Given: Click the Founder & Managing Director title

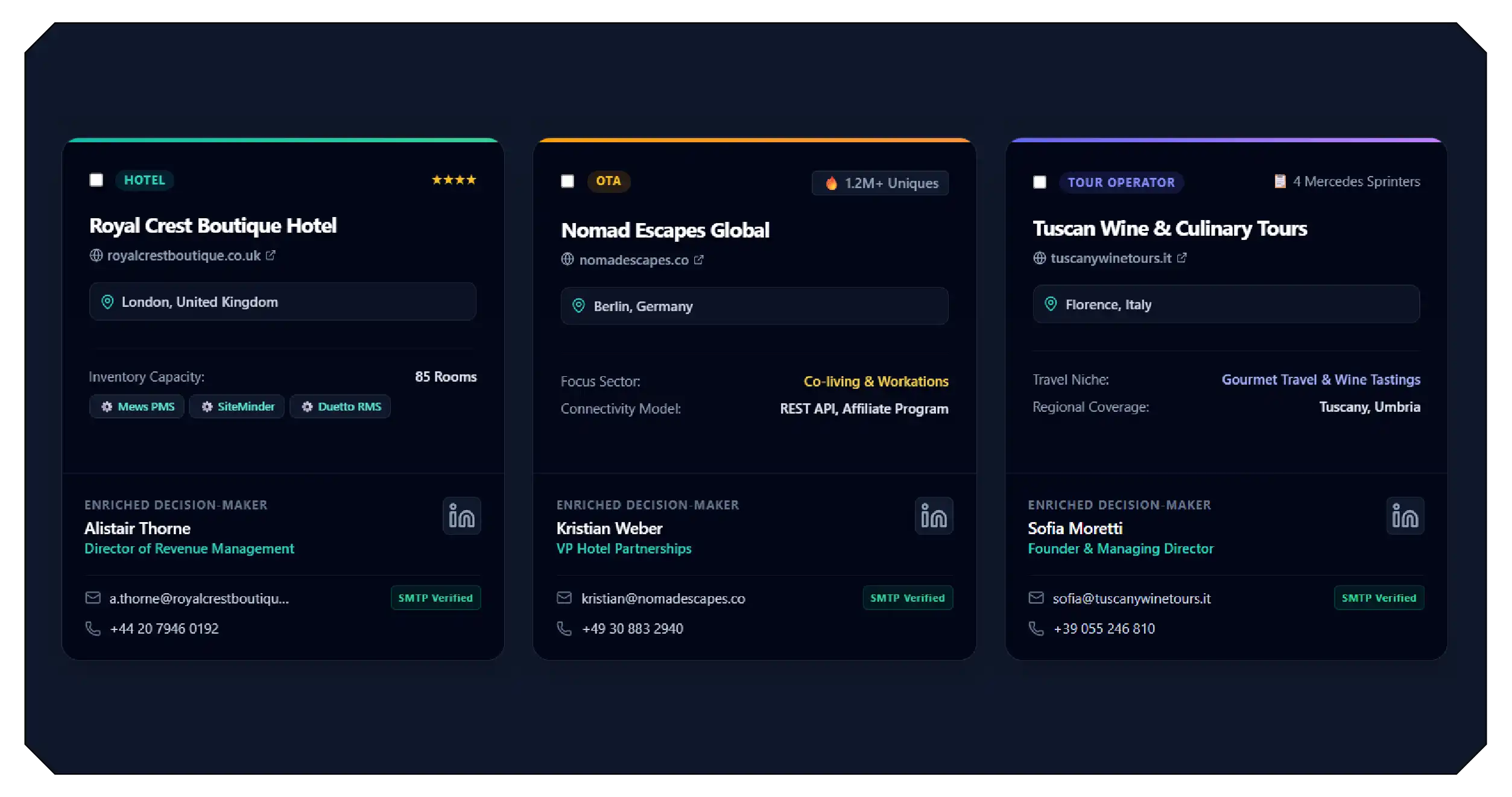Looking at the screenshot, I should [x=1121, y=549].
